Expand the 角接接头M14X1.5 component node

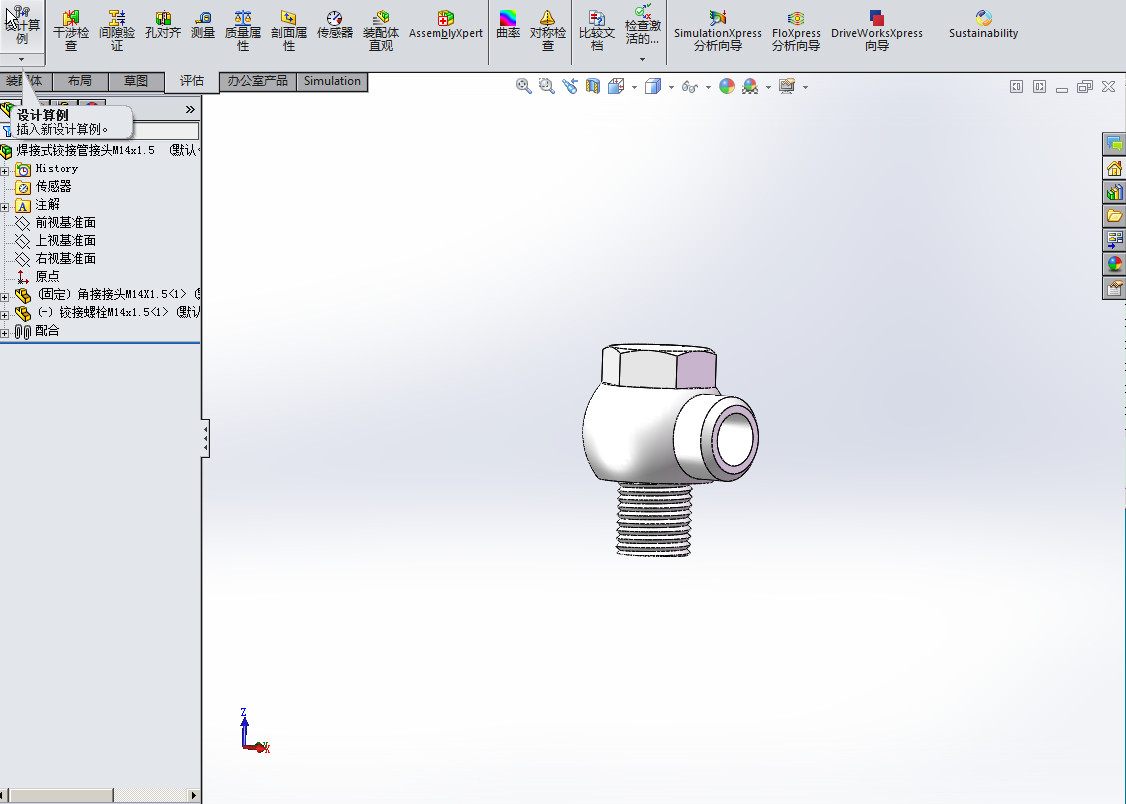[x=4, y=296]
